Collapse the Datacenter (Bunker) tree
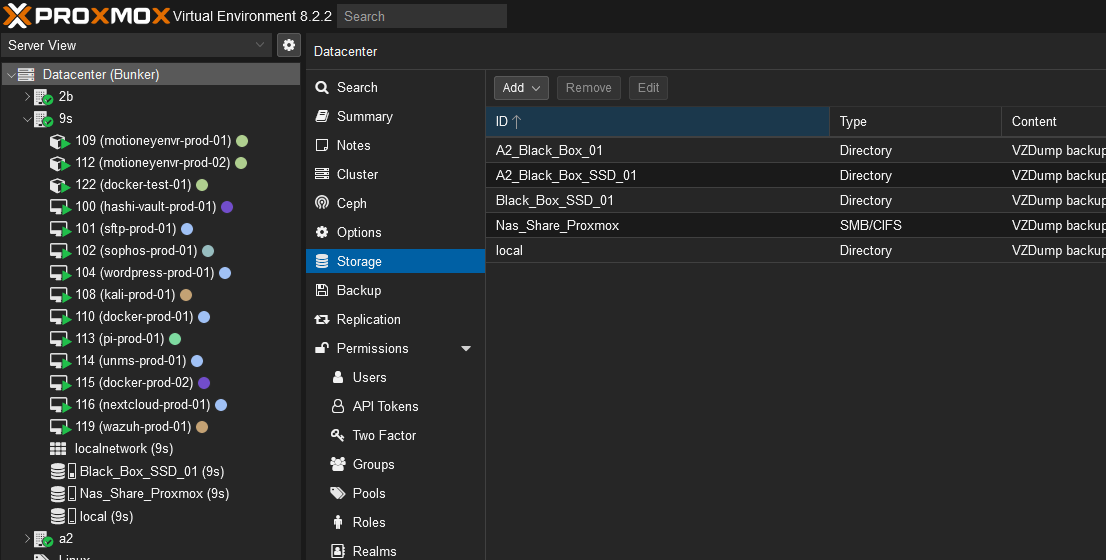The height and width of the screenshot is (560, 1106). (11, 75)
